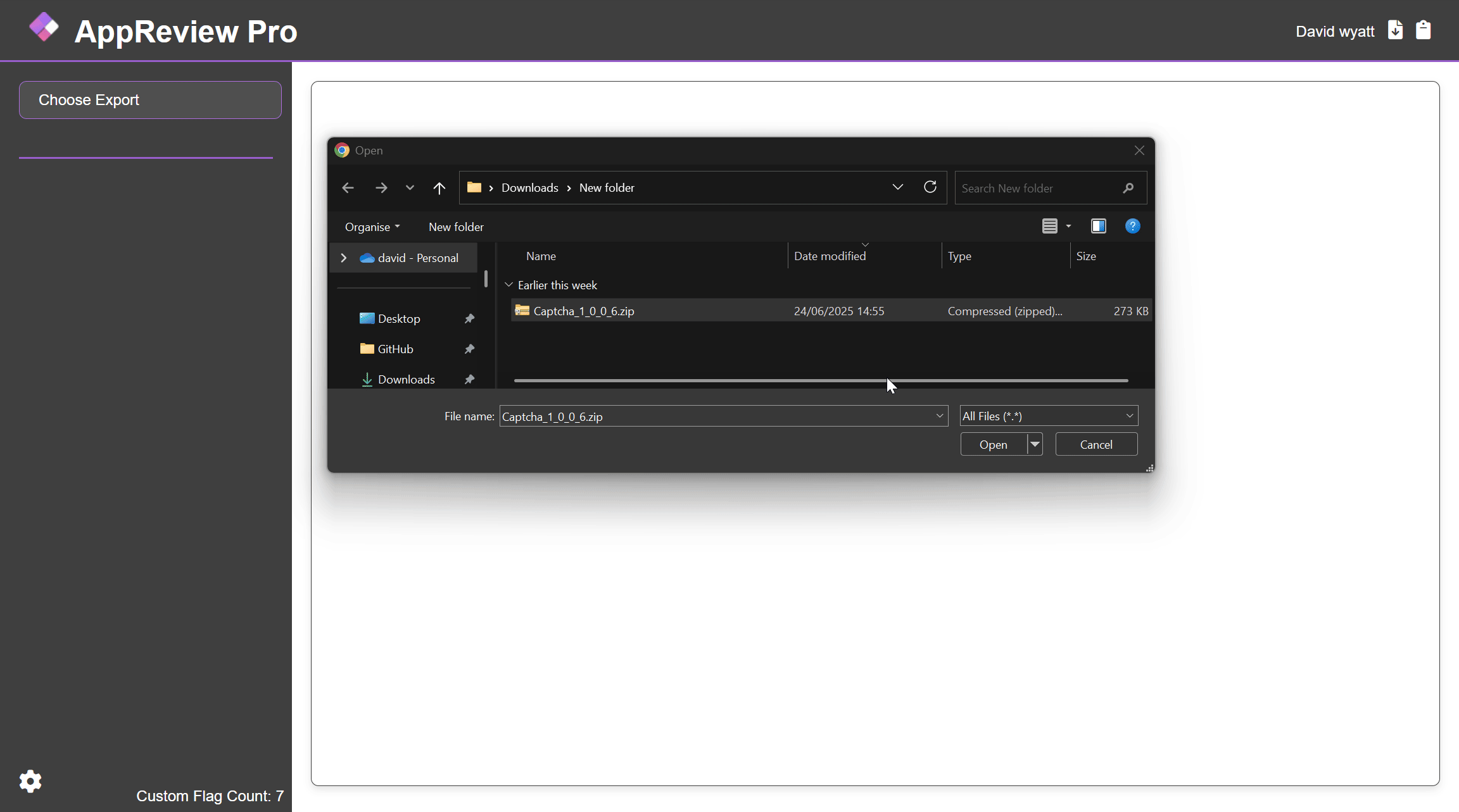
Task: Open GitHub folder in the navigation pane
Action: [395, 349]
